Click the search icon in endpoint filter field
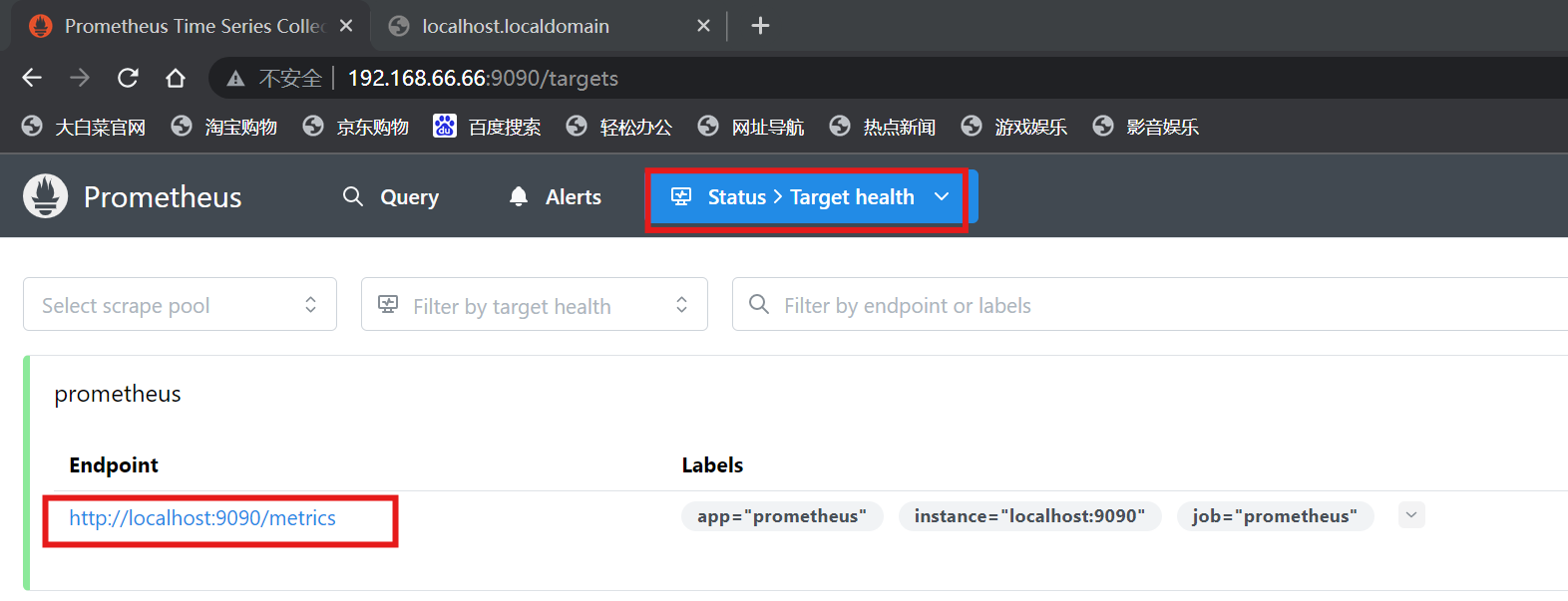 (759, 304)
